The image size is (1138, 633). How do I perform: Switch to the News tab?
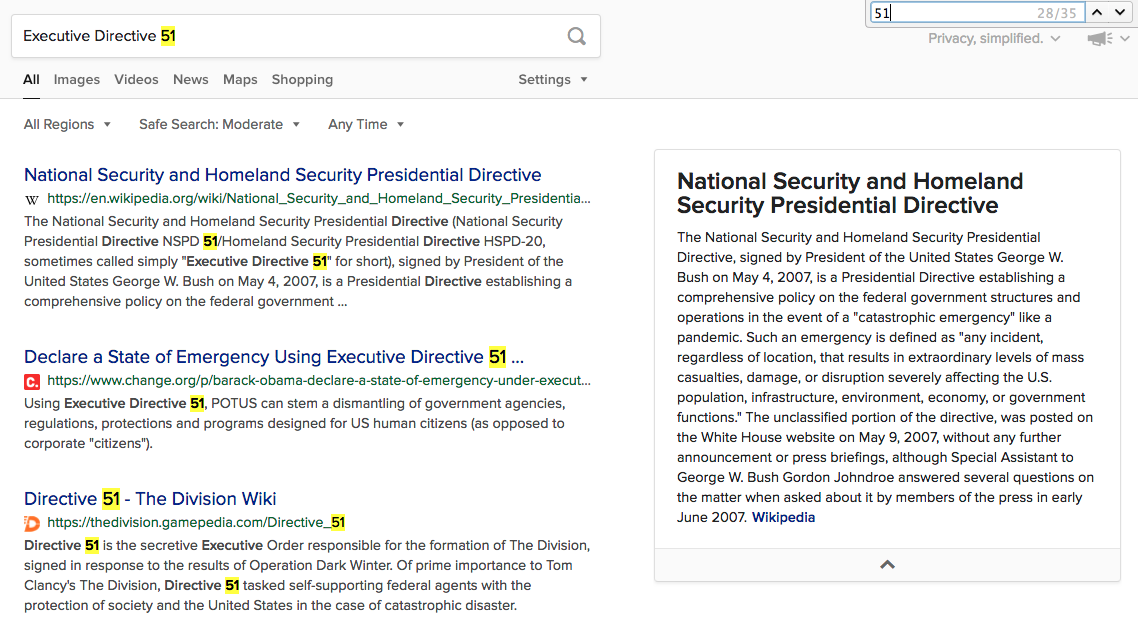coord(191,80)
